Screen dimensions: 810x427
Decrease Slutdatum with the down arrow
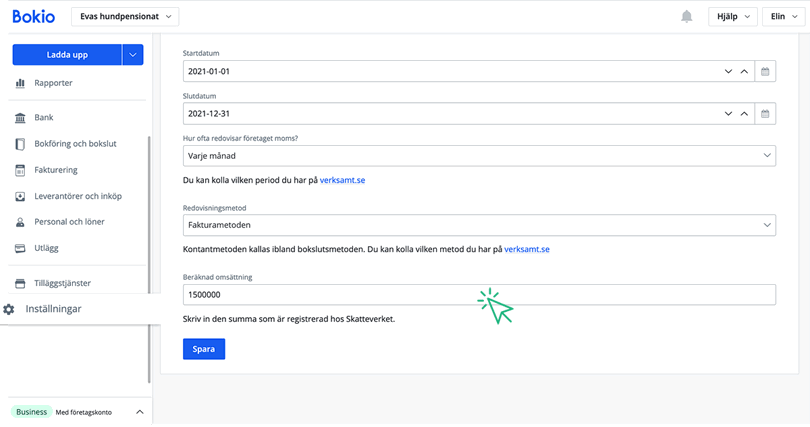point(727,114)
